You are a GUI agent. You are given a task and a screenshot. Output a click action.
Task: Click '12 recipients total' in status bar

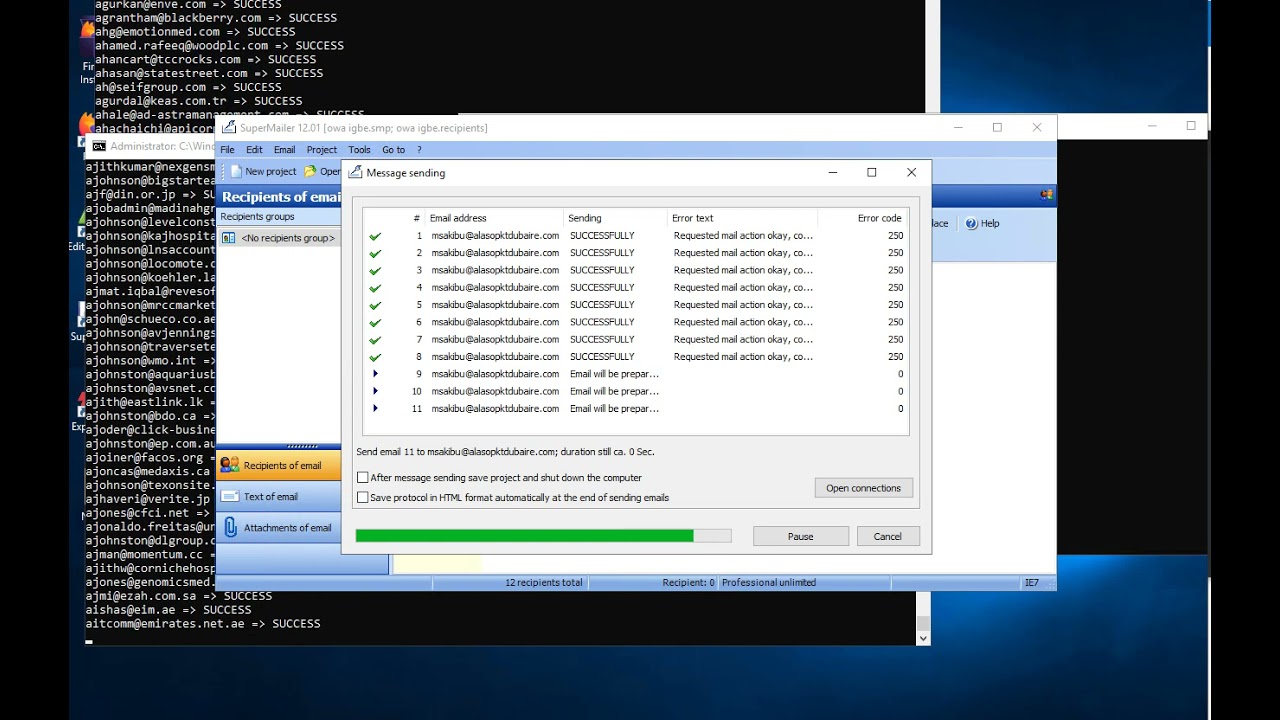click(x=543, y=582)
